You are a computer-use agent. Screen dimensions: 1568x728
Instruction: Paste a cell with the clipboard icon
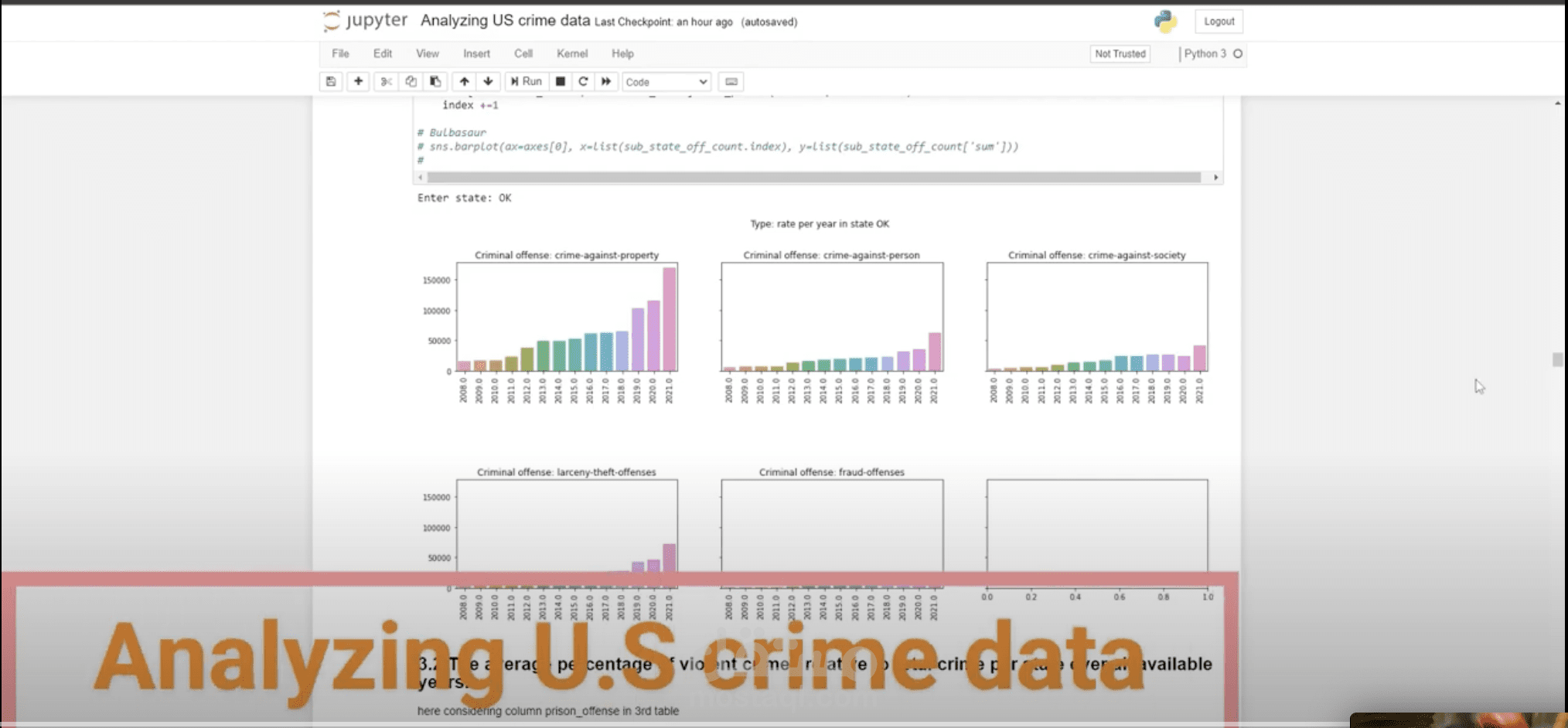pos(435,81)
